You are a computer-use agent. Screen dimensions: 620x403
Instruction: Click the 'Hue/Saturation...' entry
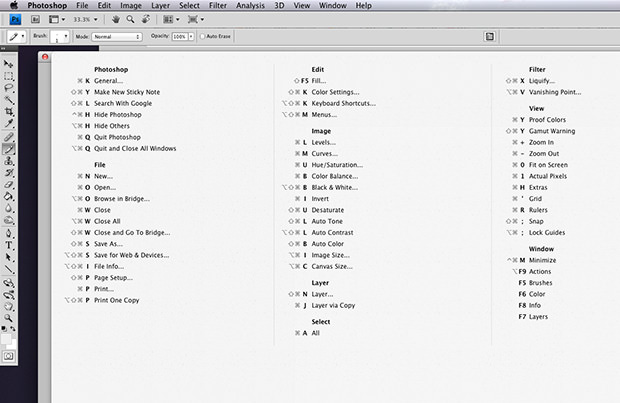click(337, 165)
